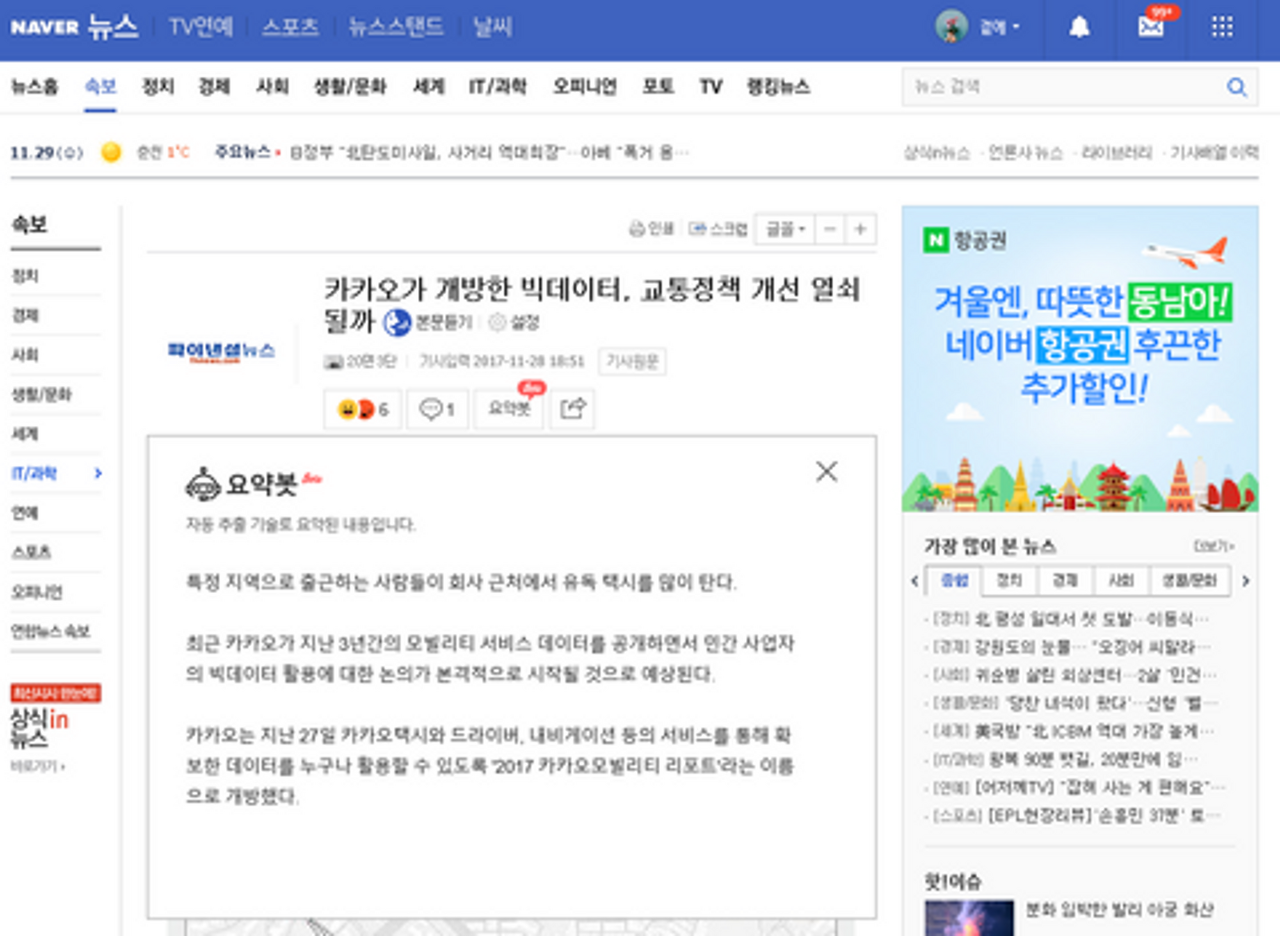This screenshot has height=936, width=1280.
Task: Click the 주요뉴스 headline ticker text
Action: click(x=489, y=153)
